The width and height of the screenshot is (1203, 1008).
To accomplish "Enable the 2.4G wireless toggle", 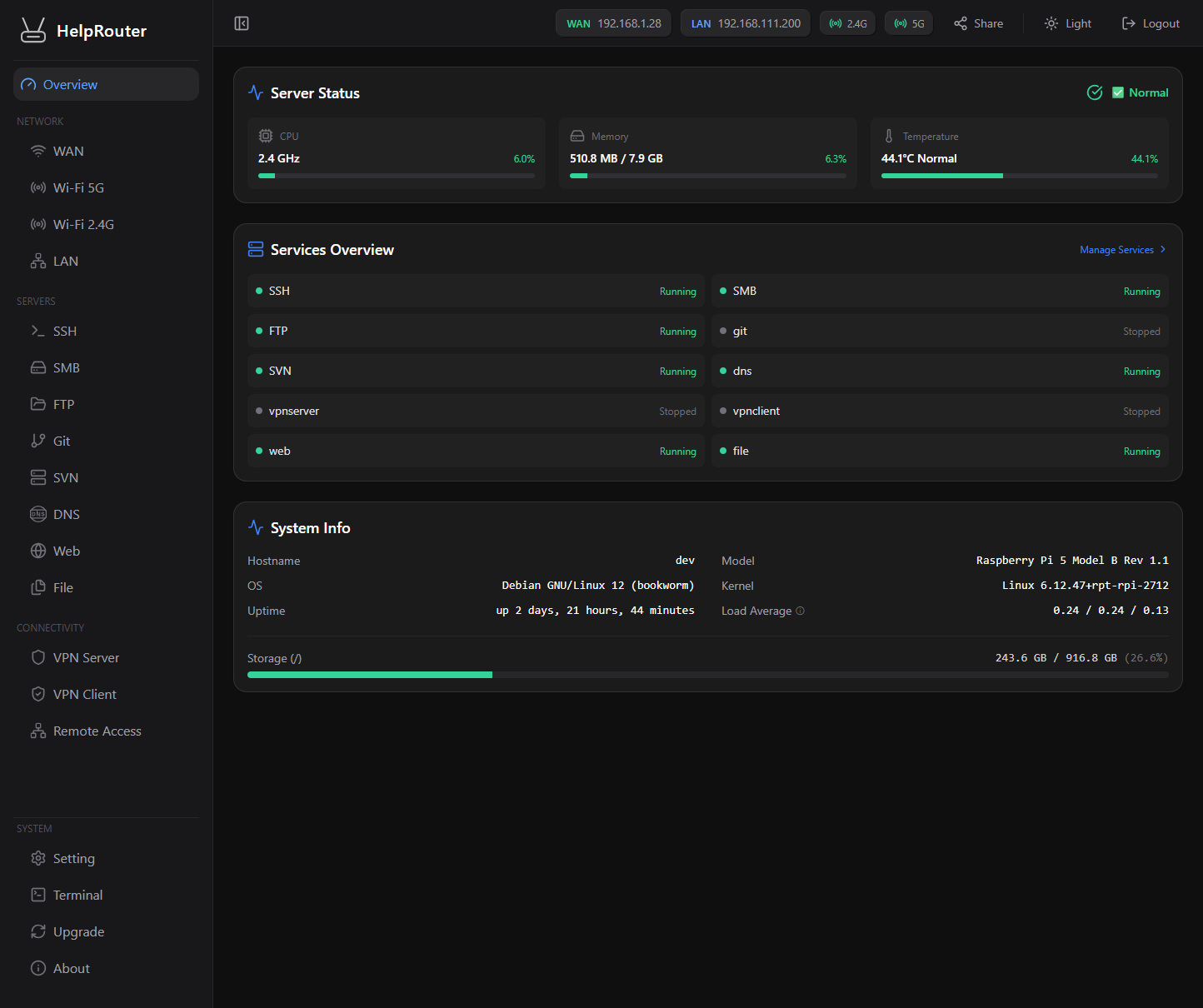I will pos(847,22).
